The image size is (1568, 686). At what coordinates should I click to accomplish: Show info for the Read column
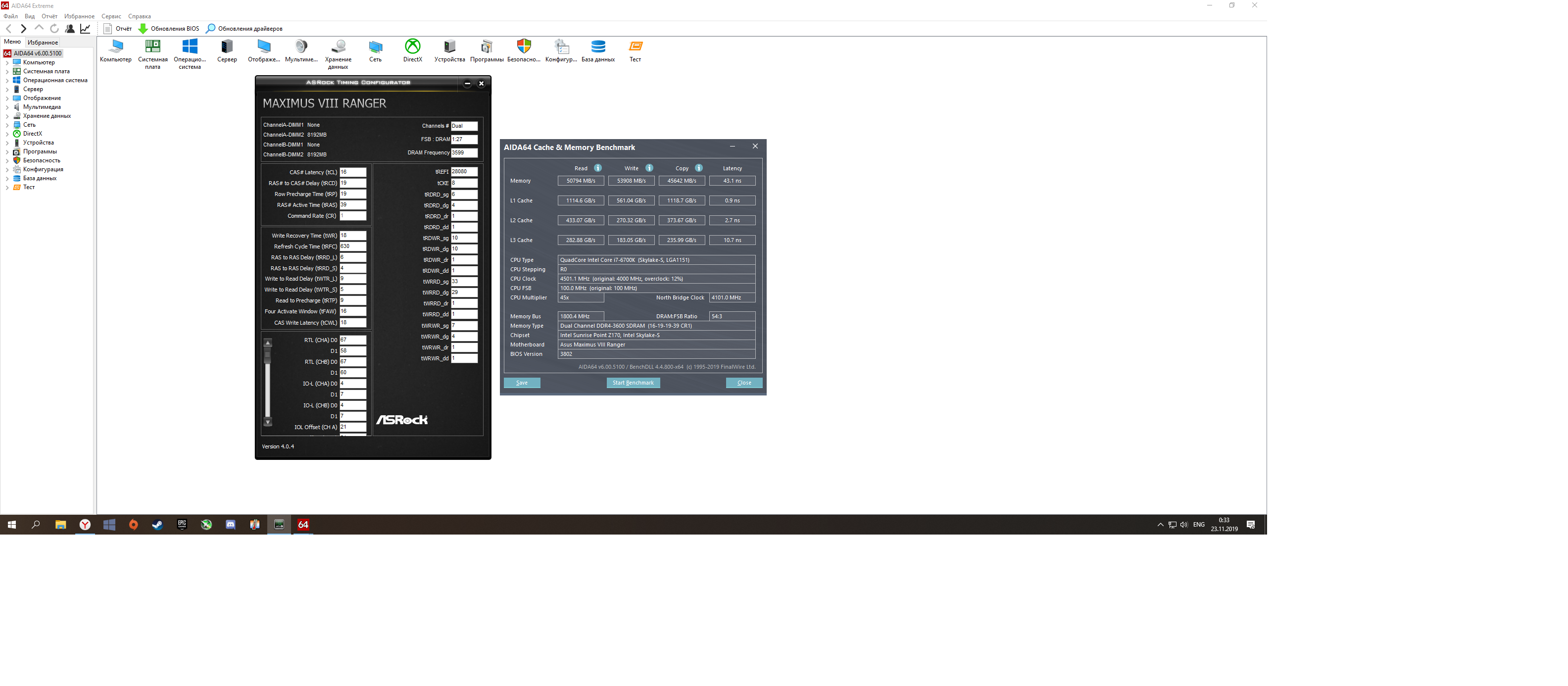click(598, 168)
